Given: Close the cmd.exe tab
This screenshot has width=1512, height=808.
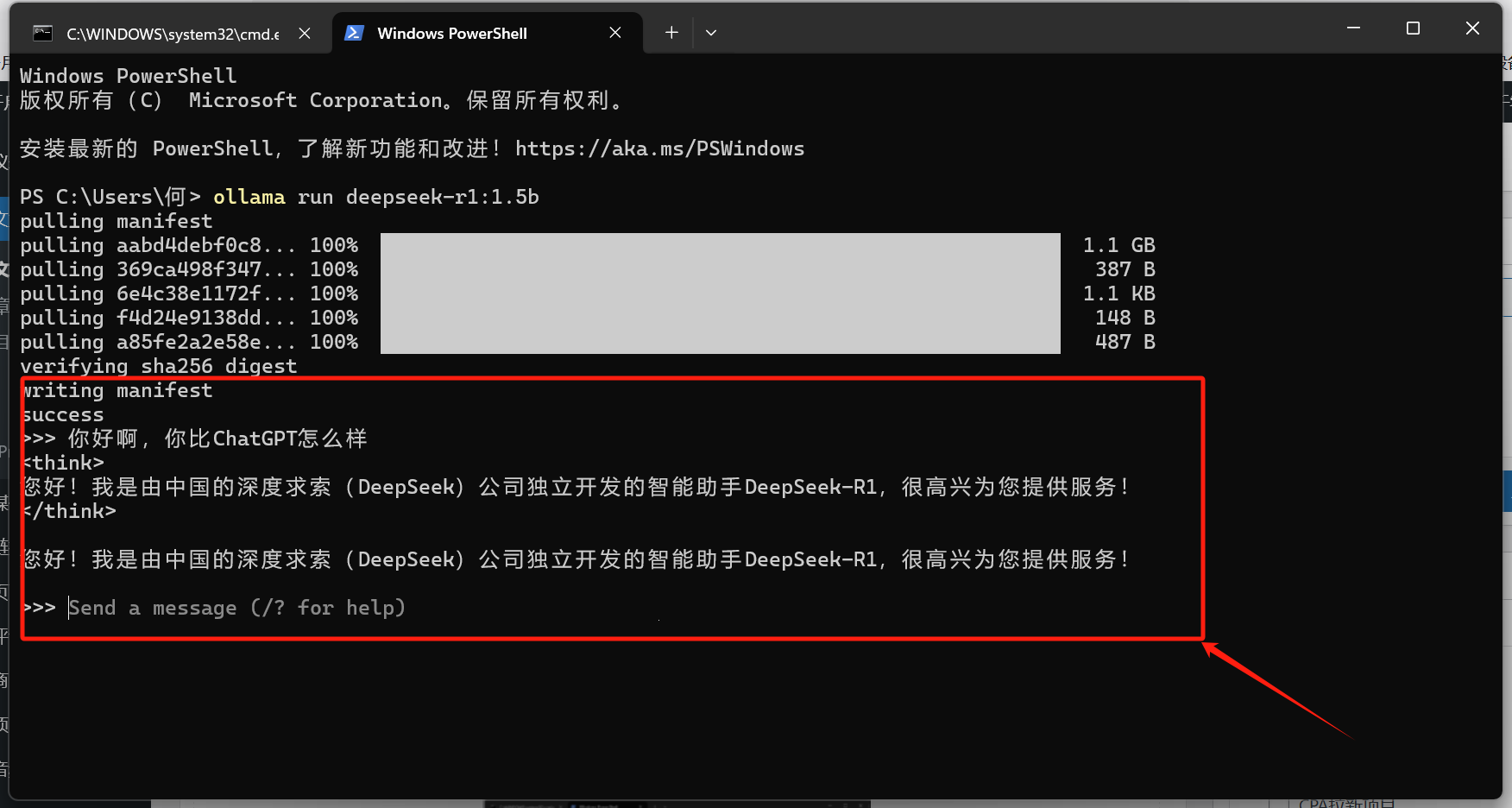Looking at the screenshot, I should (x=305, y=34).
